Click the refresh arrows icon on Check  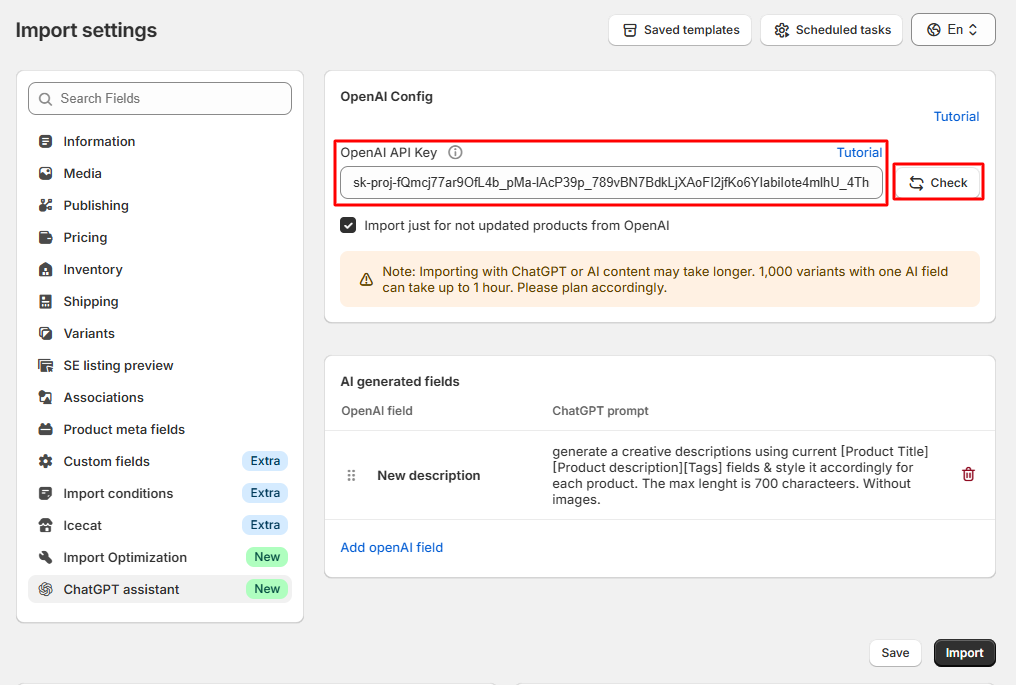[x=916, y=183]
